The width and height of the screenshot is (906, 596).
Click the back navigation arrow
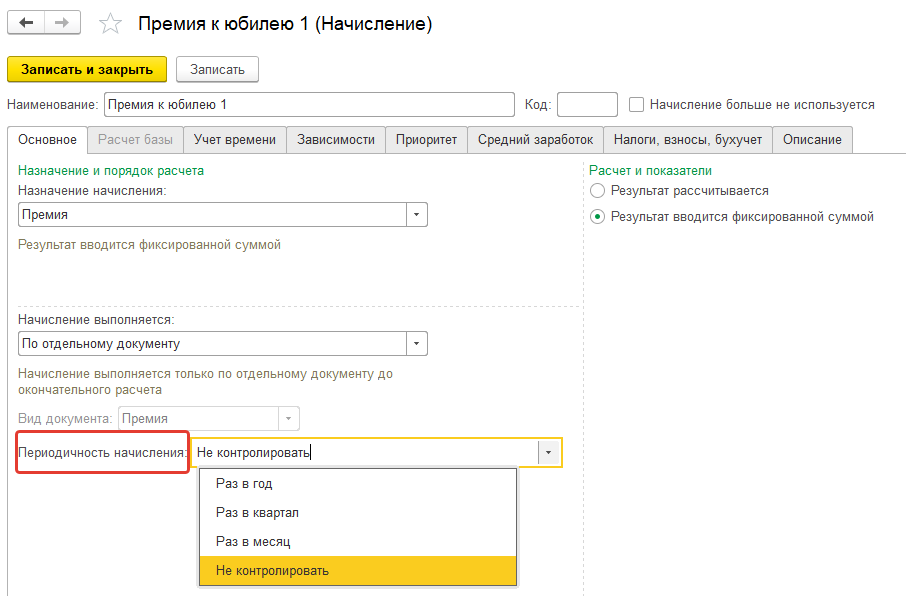pyautogui.click(x=26, y=22)
